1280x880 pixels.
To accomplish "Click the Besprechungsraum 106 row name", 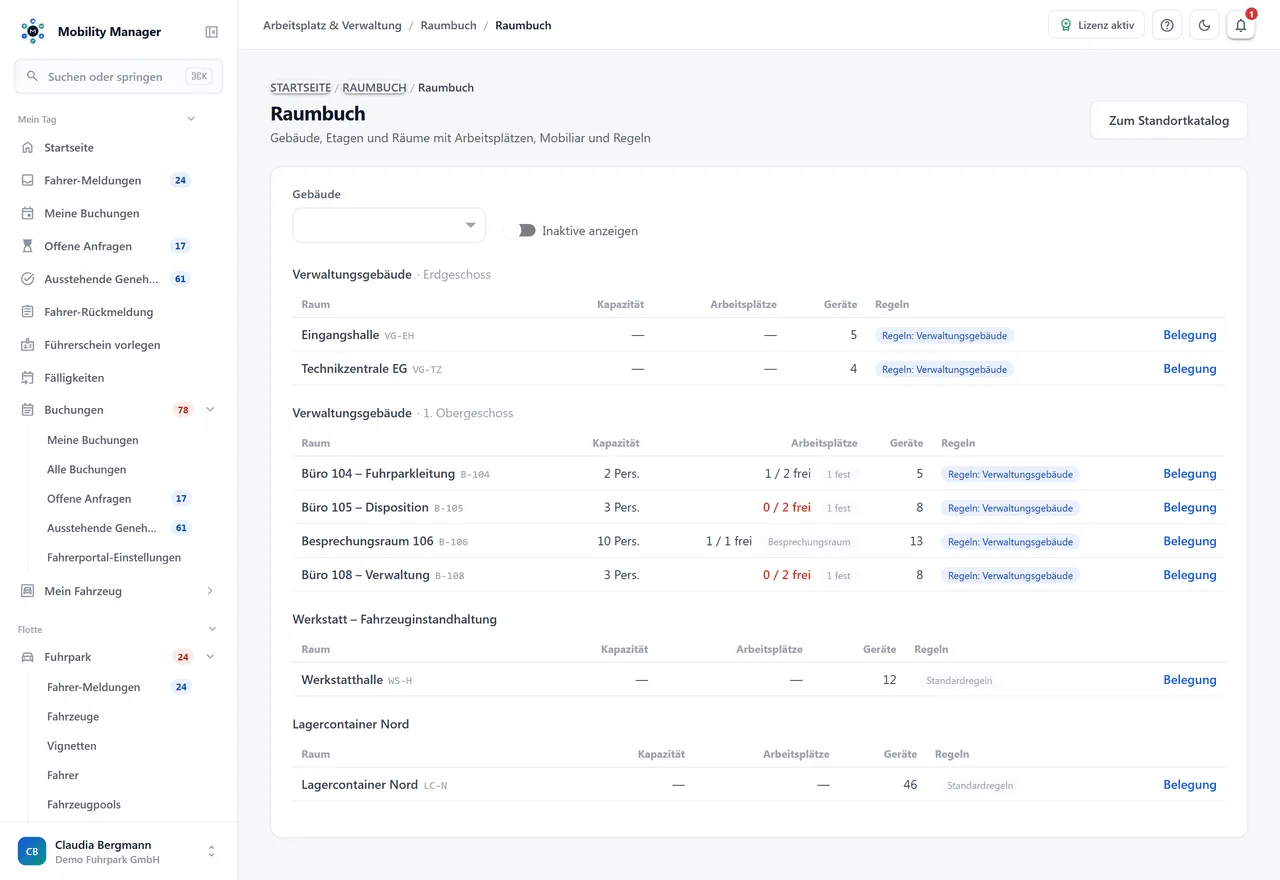I will point(367,541).
